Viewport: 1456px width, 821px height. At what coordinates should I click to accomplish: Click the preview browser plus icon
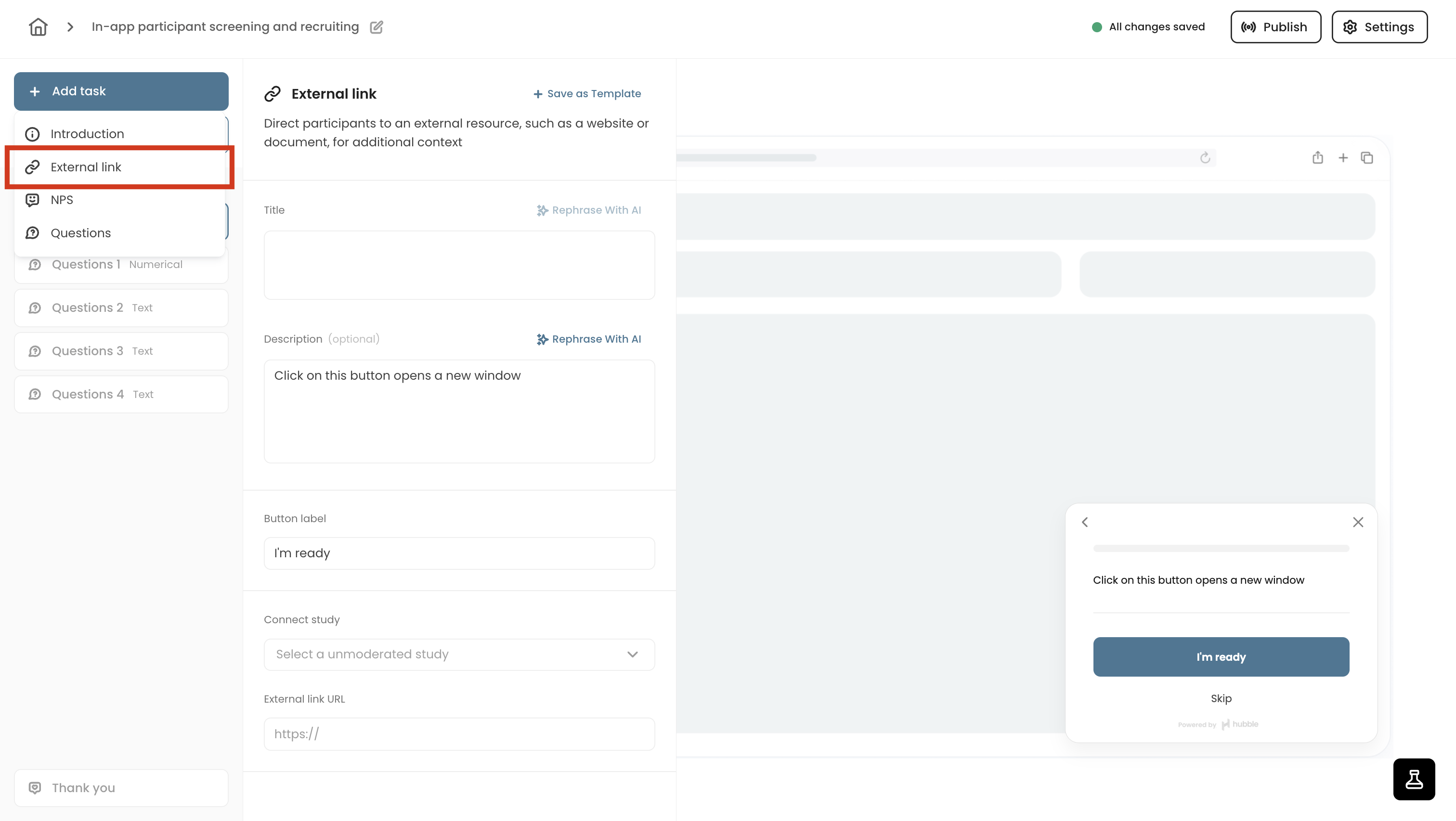tap(1343, 158)
